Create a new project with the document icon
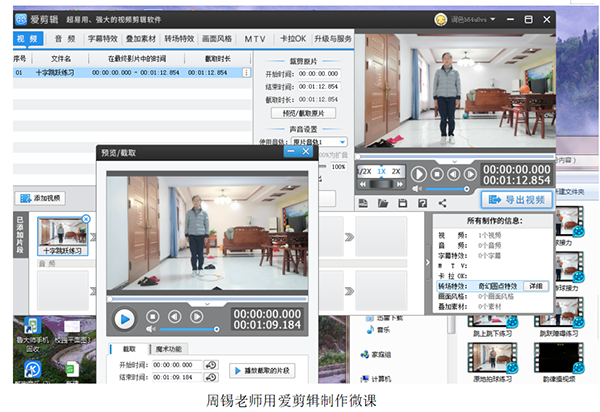Screen dimensions: 600x412 click(x=363, y=203)
